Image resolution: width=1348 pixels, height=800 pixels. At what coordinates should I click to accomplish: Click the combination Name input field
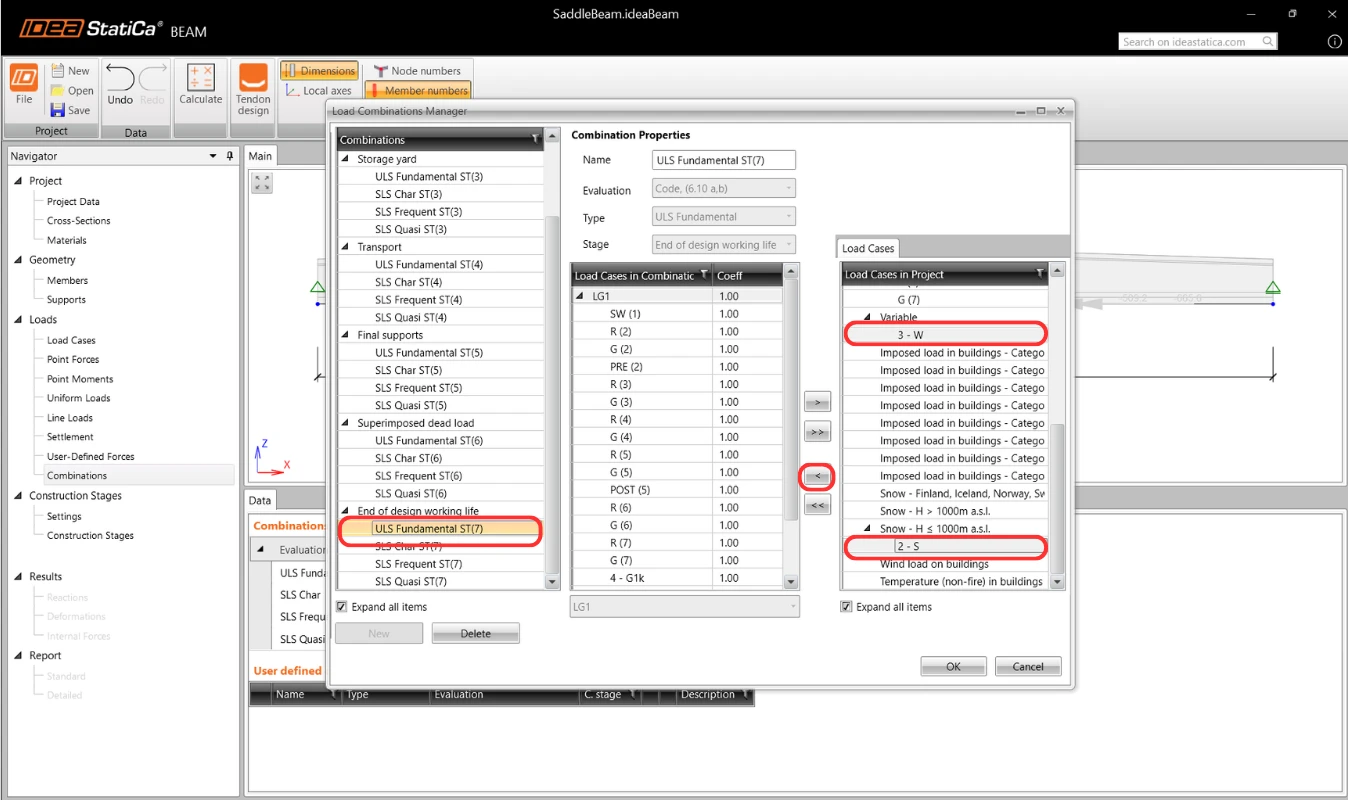[723, 160]
